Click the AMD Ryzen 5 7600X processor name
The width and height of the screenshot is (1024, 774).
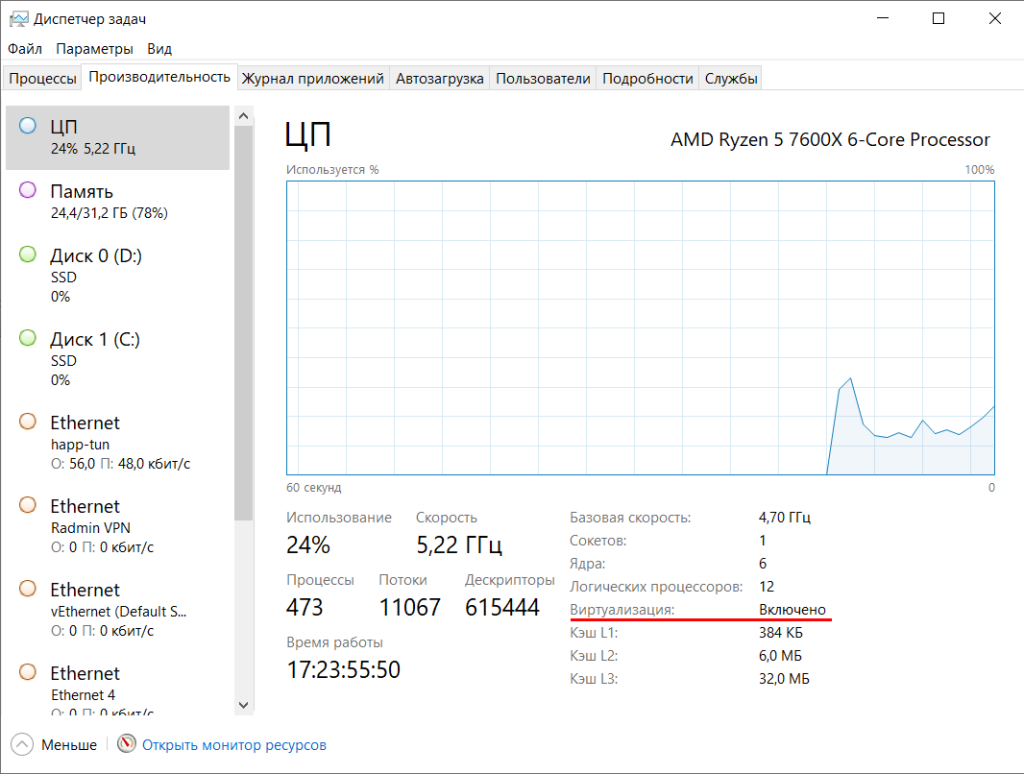tap(830, 140)
